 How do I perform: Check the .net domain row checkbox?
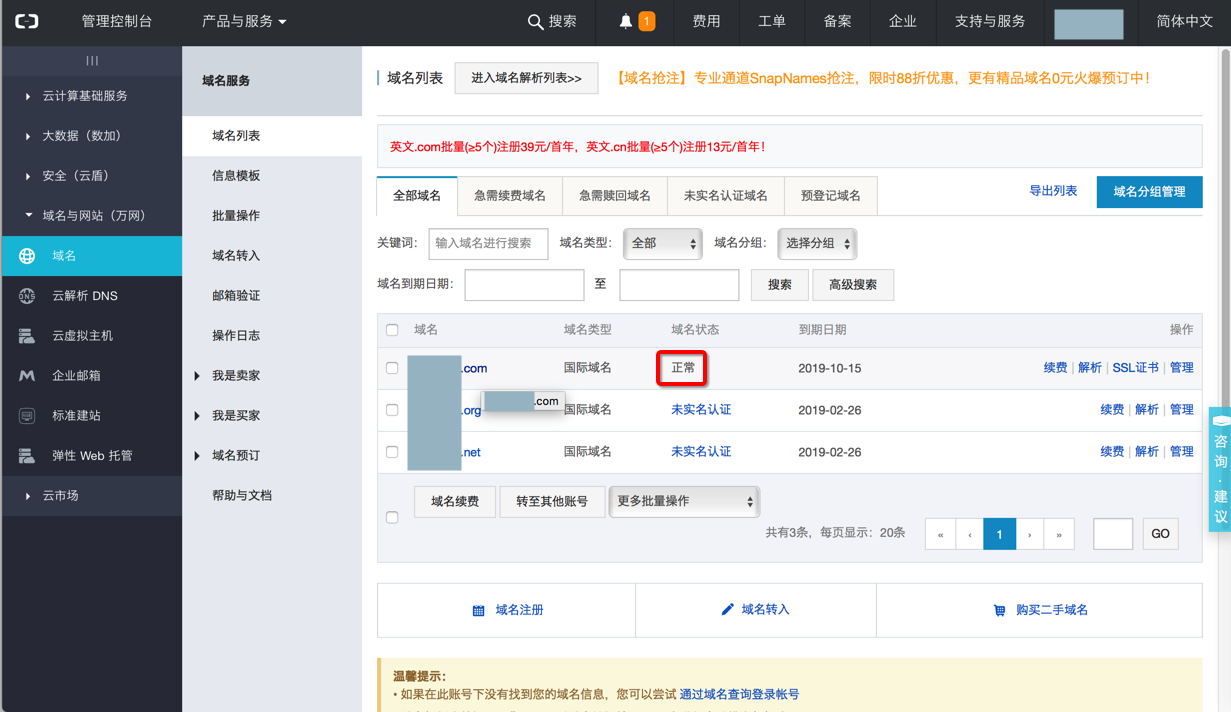(392, 452)
